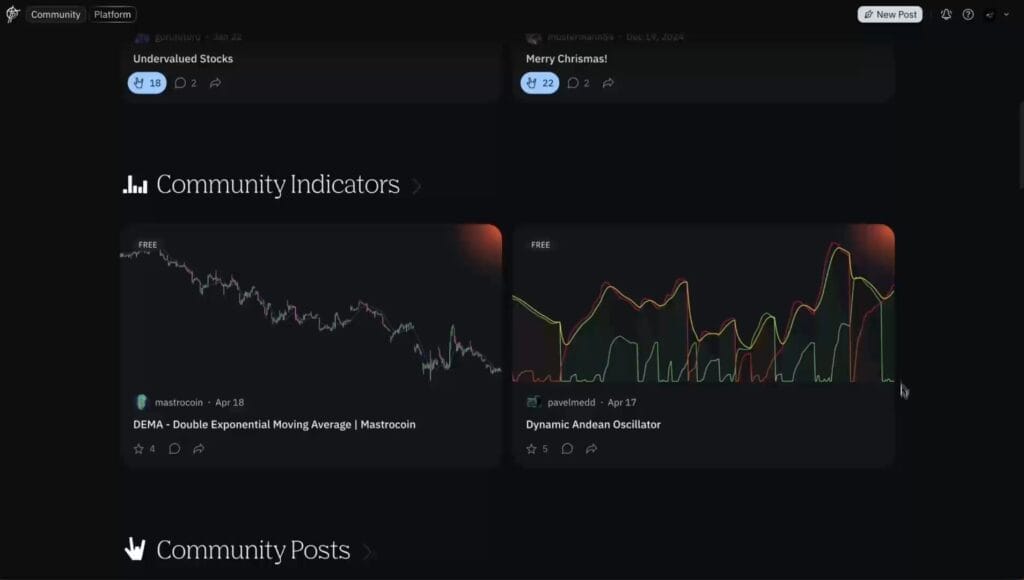Image resolution: width=1024 pixels, height=580 pixels.
Task: Expand the Community Posts section chevron
Action: coord(367,551)
